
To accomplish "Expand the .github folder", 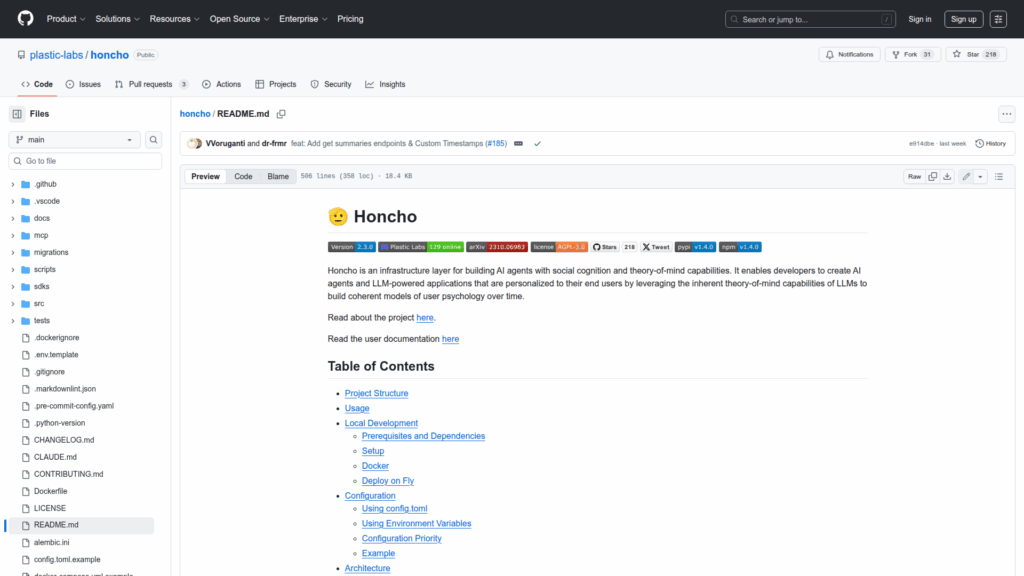I will coord(12,184).
